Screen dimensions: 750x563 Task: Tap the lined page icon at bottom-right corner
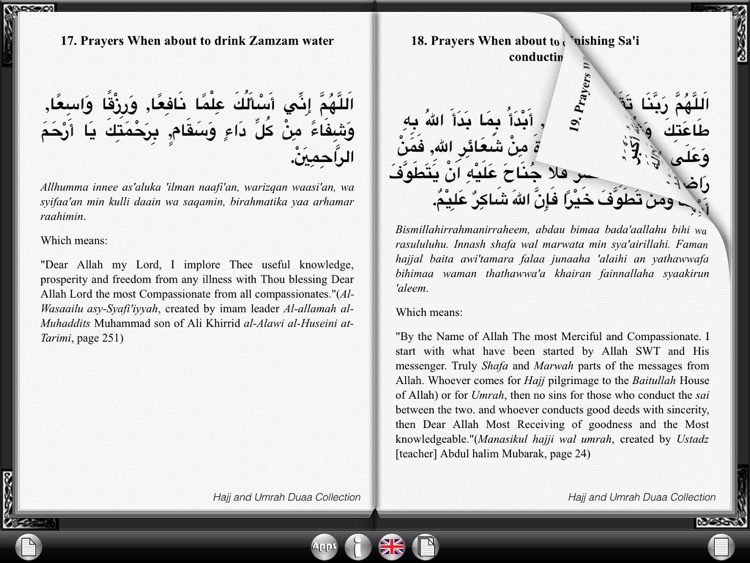coord(721,546)
